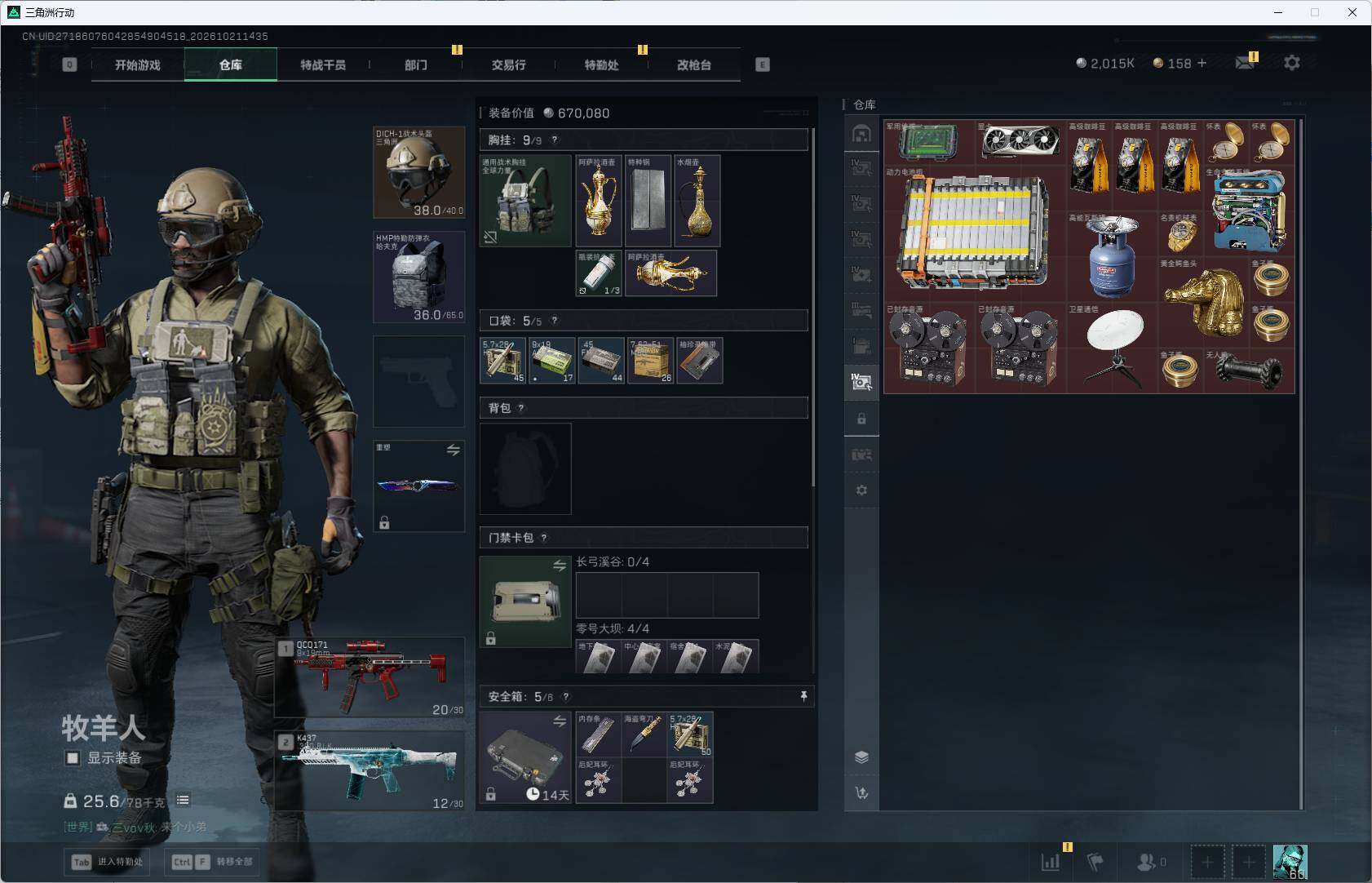Click the sort icon at sidebar bottom
The height and width of the screenshot is (883, 1372).
click(x=861, y=792)
